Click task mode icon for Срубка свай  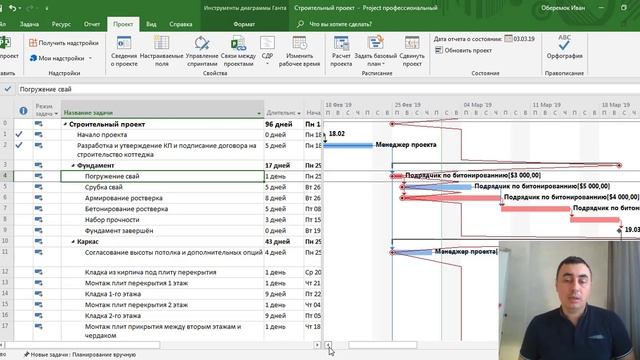[x=38, y=187]
